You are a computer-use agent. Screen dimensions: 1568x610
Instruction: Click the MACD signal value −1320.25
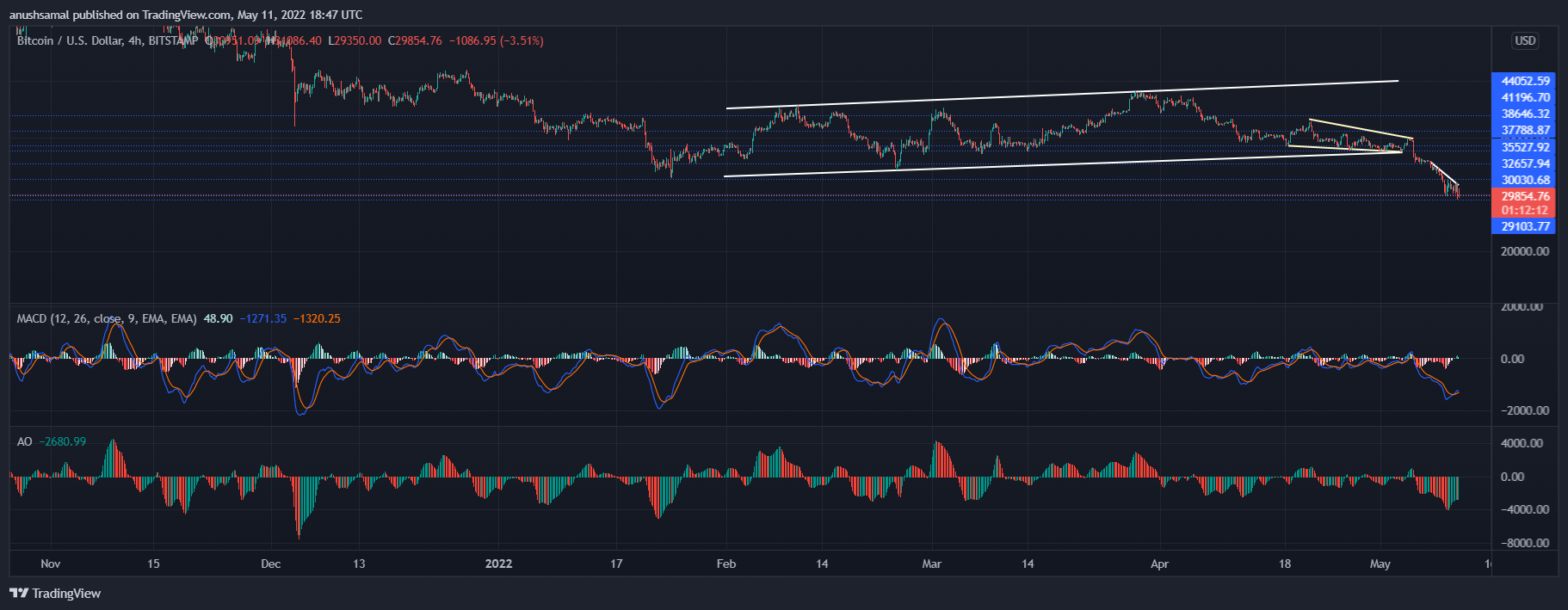(317, 318)
